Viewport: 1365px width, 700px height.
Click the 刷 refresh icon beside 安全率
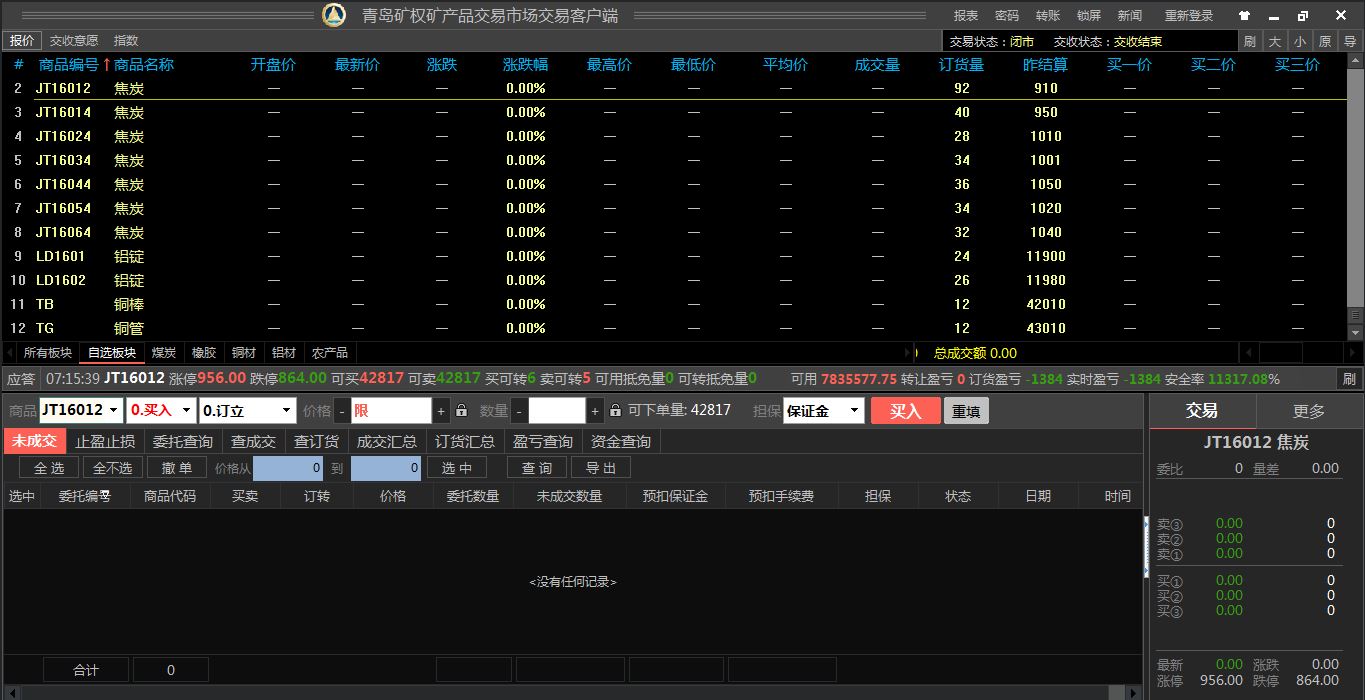pyautogui.click(x=1349, y=379)
